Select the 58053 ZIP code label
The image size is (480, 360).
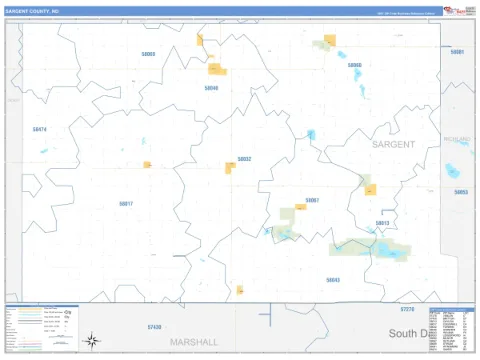click(x=461, y=192)
